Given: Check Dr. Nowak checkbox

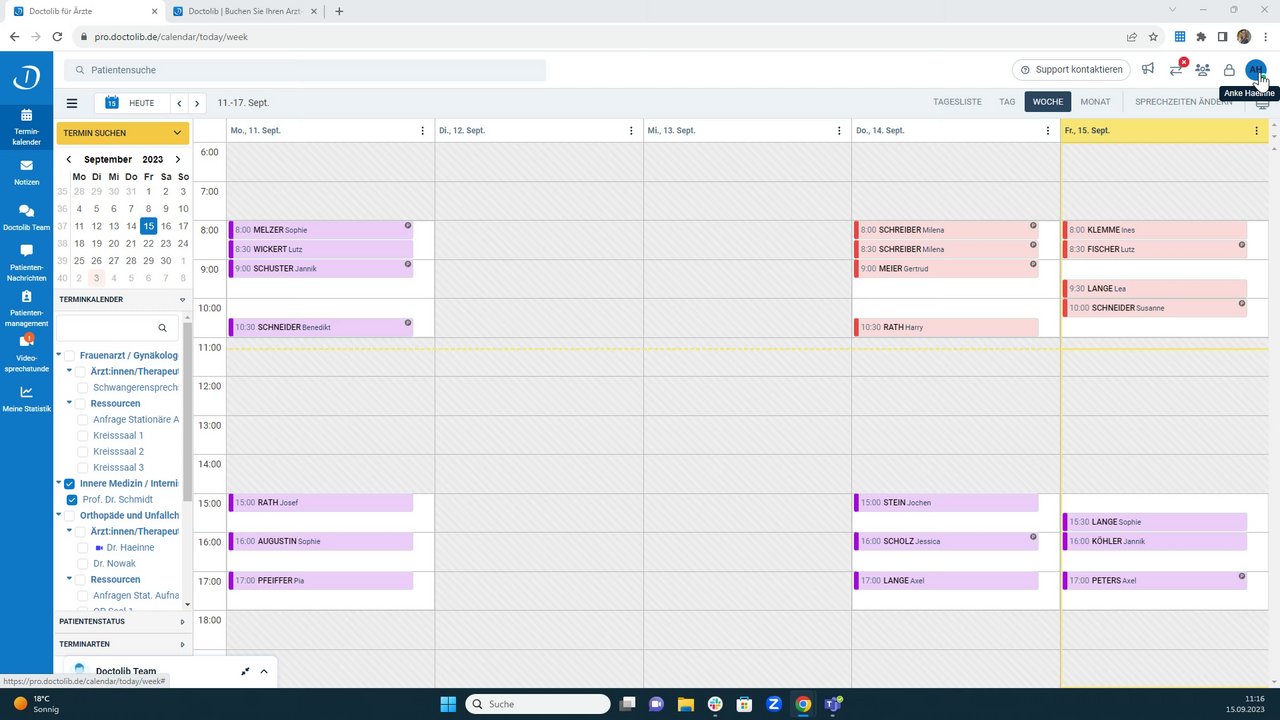Looking at the screenshot, I should pos(83,563).
